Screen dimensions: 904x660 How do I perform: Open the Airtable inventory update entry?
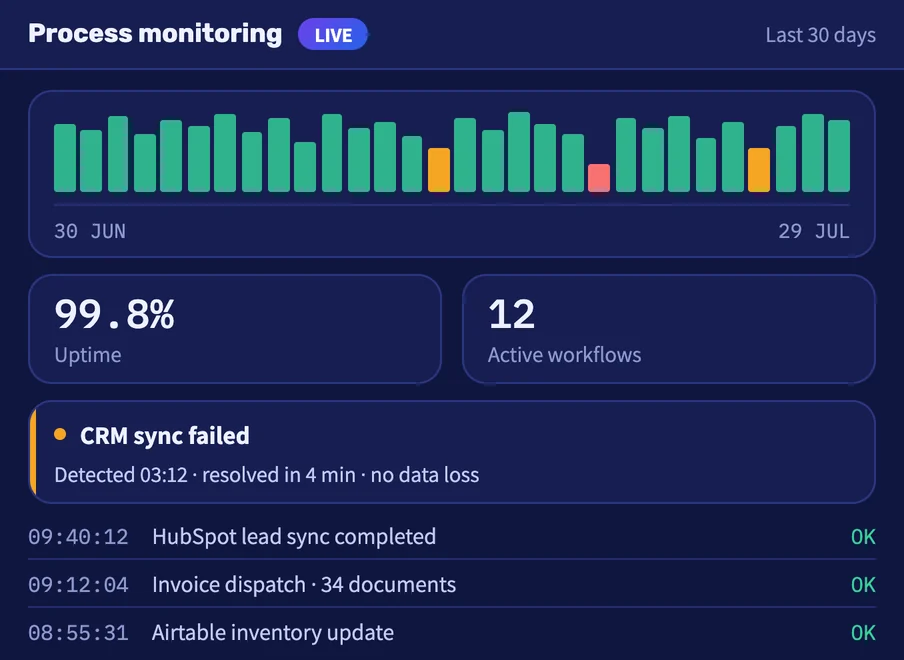coord(452,632)
